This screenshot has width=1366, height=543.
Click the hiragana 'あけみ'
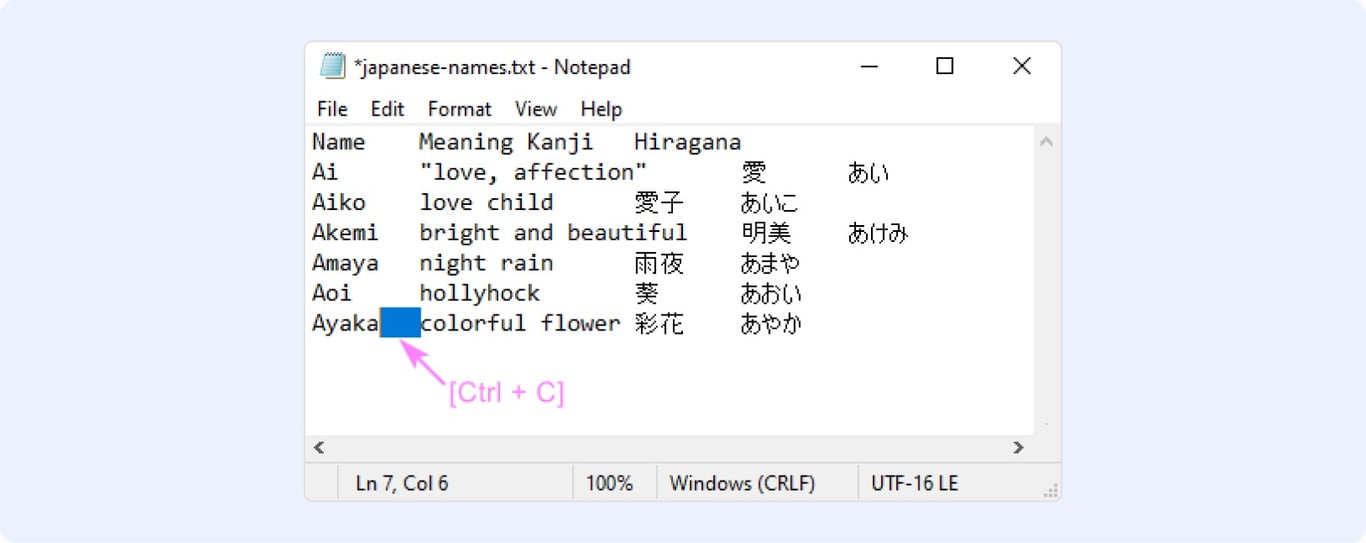click(878, 233)
